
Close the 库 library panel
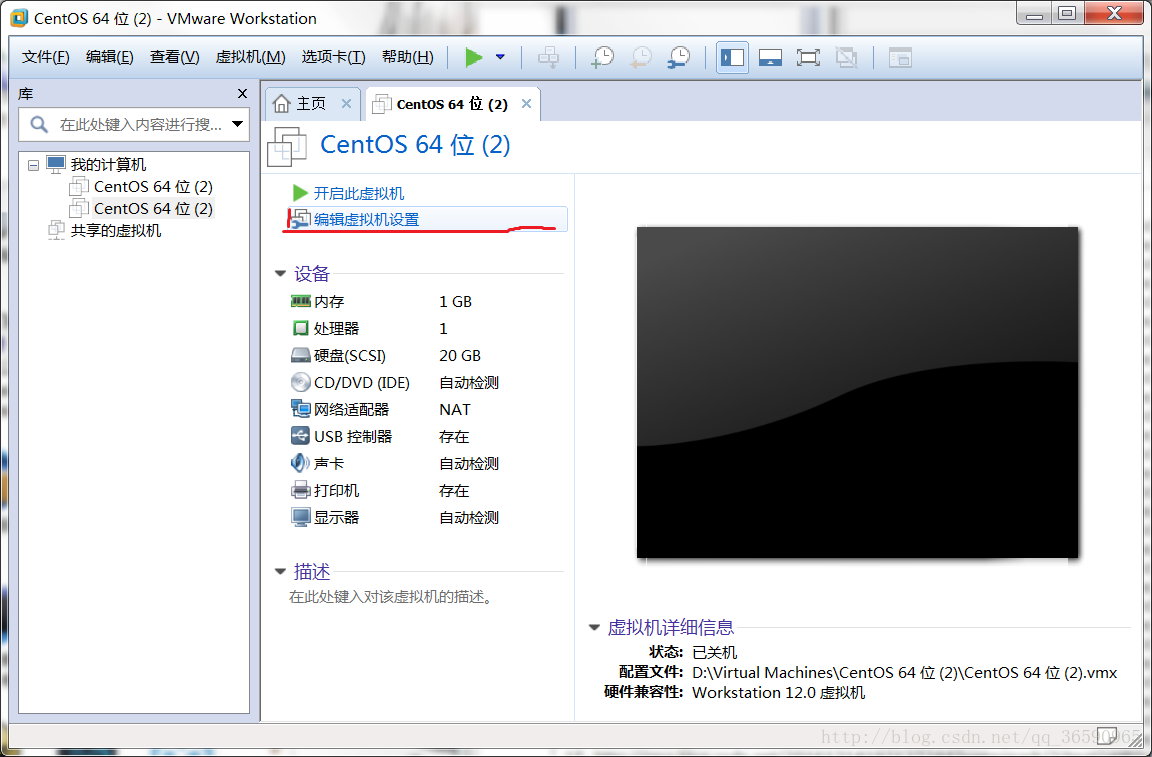(x=242, y=94)
